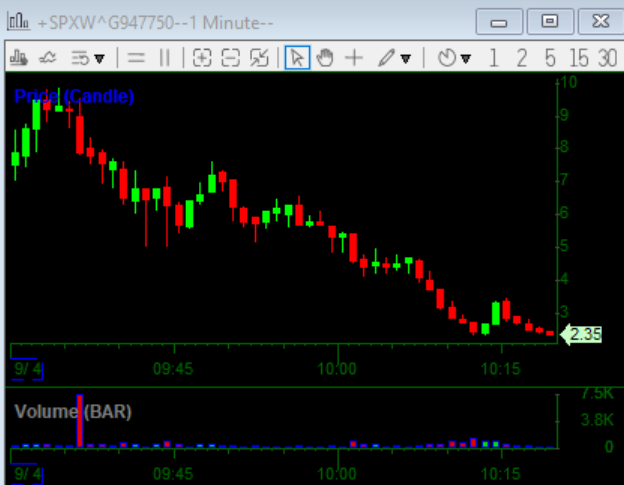
Task: Click the clock time interval icon
Action: click(x=447, y=58)
